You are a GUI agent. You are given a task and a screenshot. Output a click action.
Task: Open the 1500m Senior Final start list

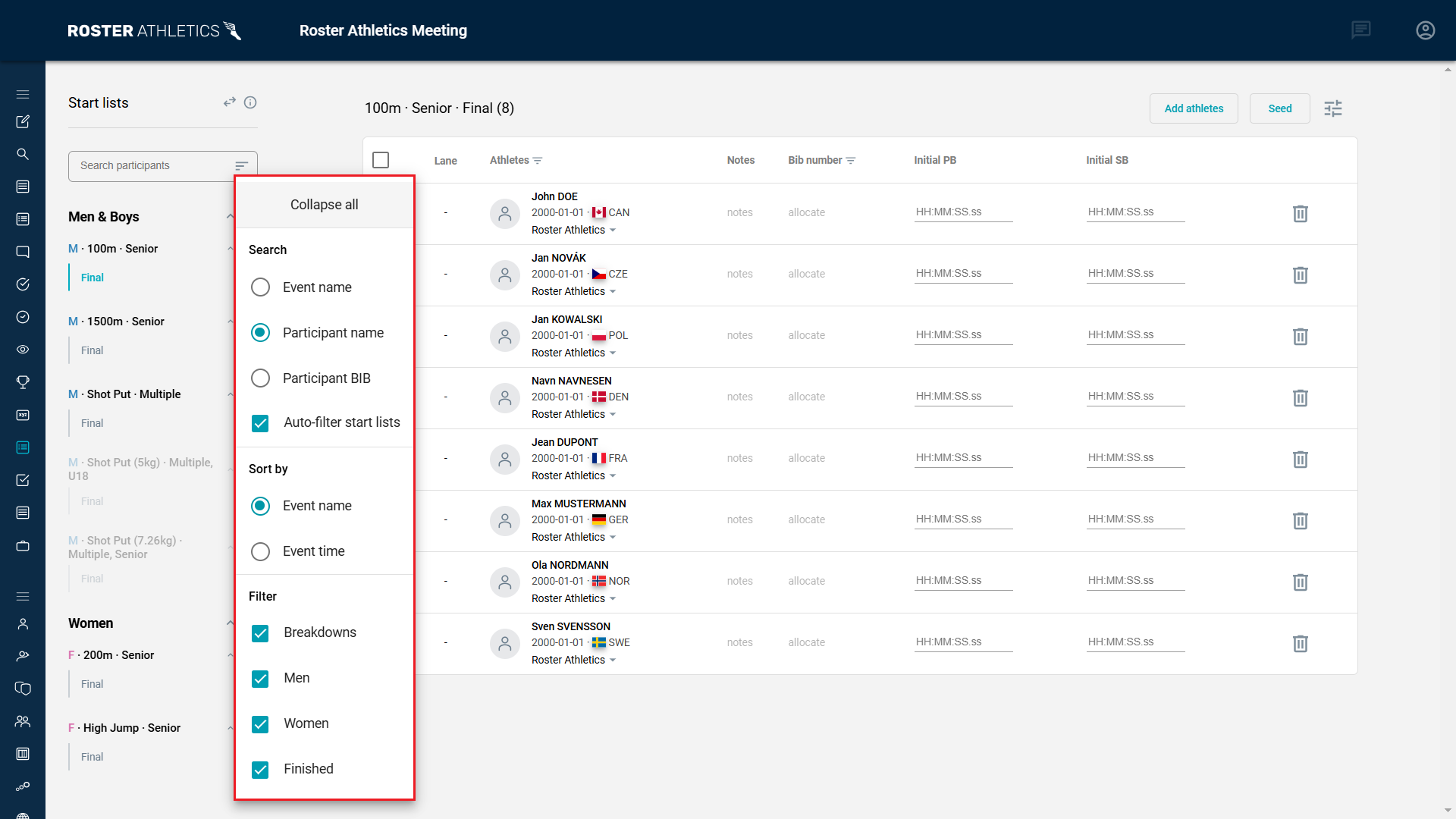[93, 350]
